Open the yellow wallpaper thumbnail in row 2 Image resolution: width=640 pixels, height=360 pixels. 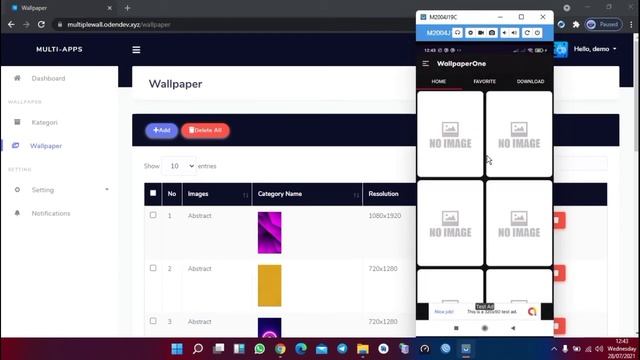point(269,286)
